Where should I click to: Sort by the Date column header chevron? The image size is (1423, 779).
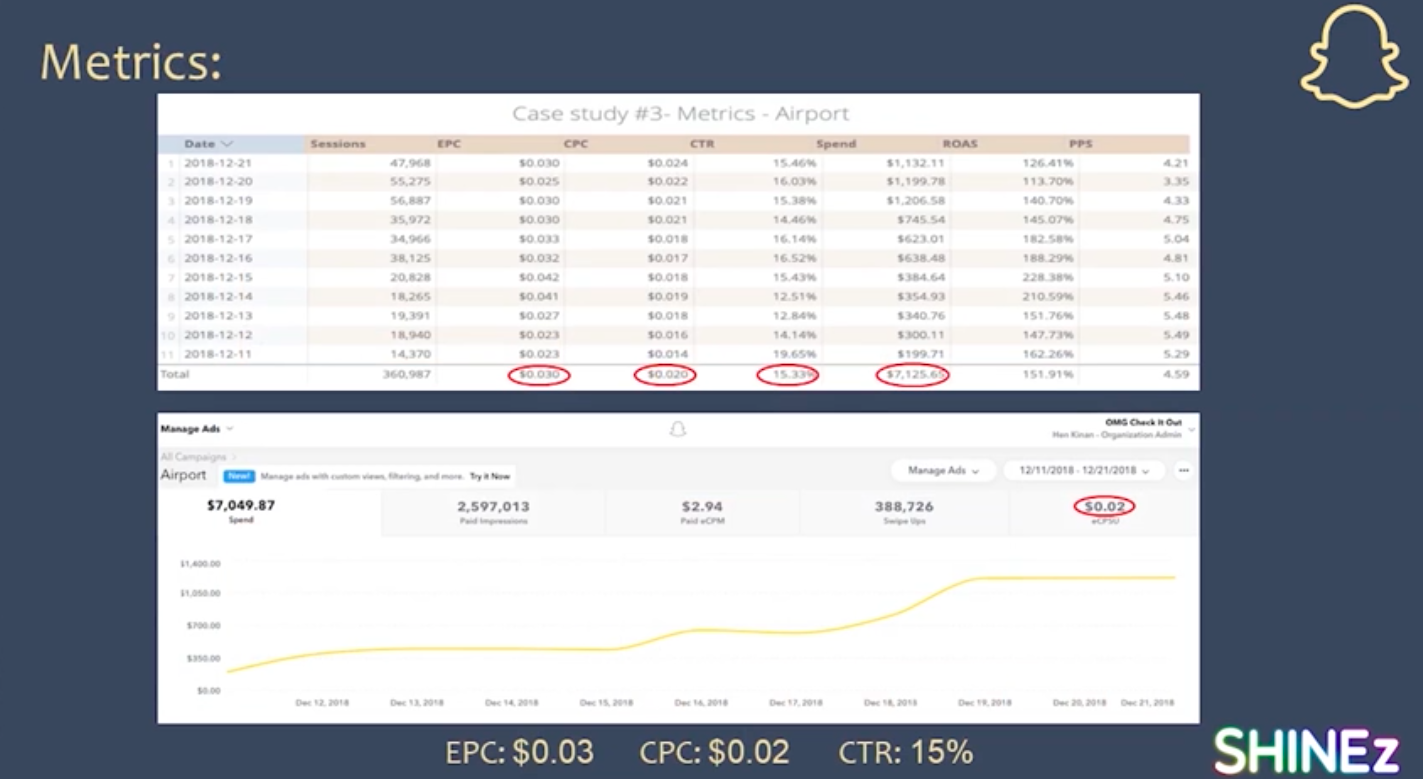pyautogui.click(x=227, y=144)
